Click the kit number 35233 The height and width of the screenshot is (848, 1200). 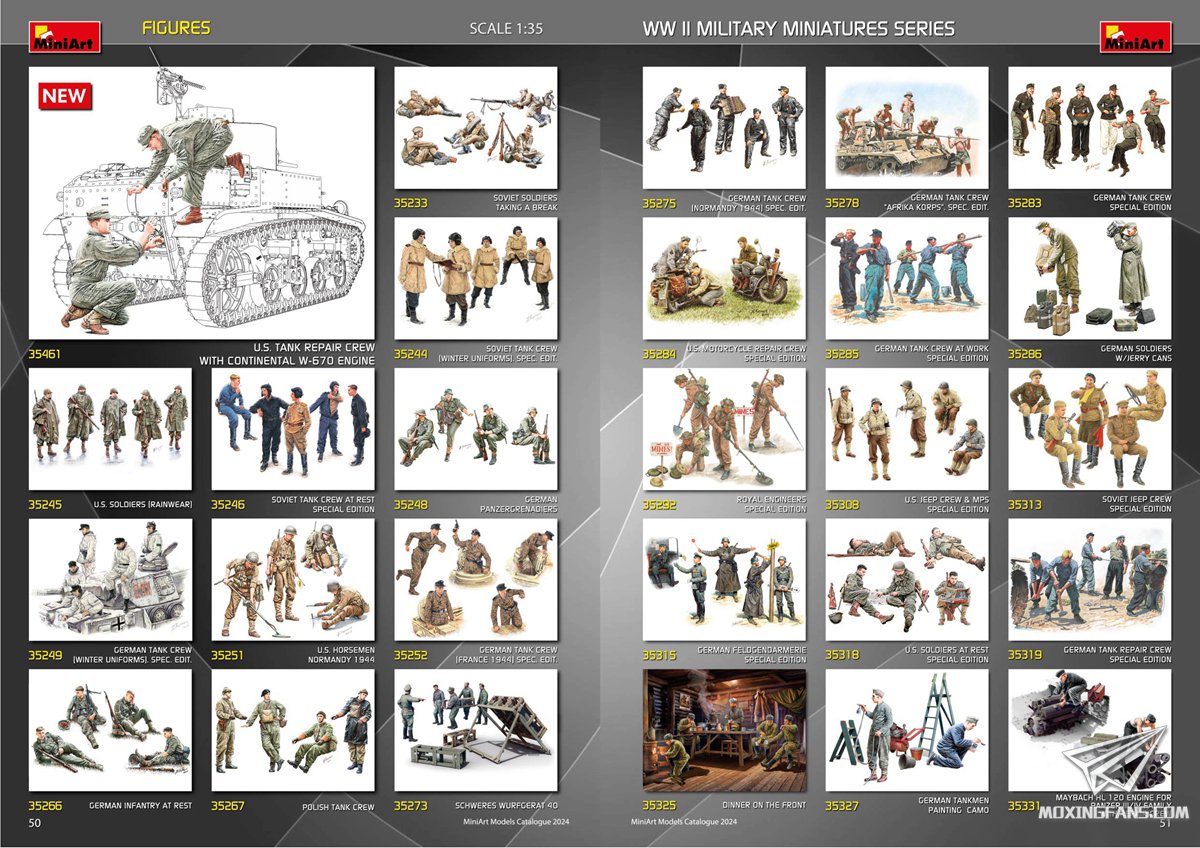(x=411, y=203)
